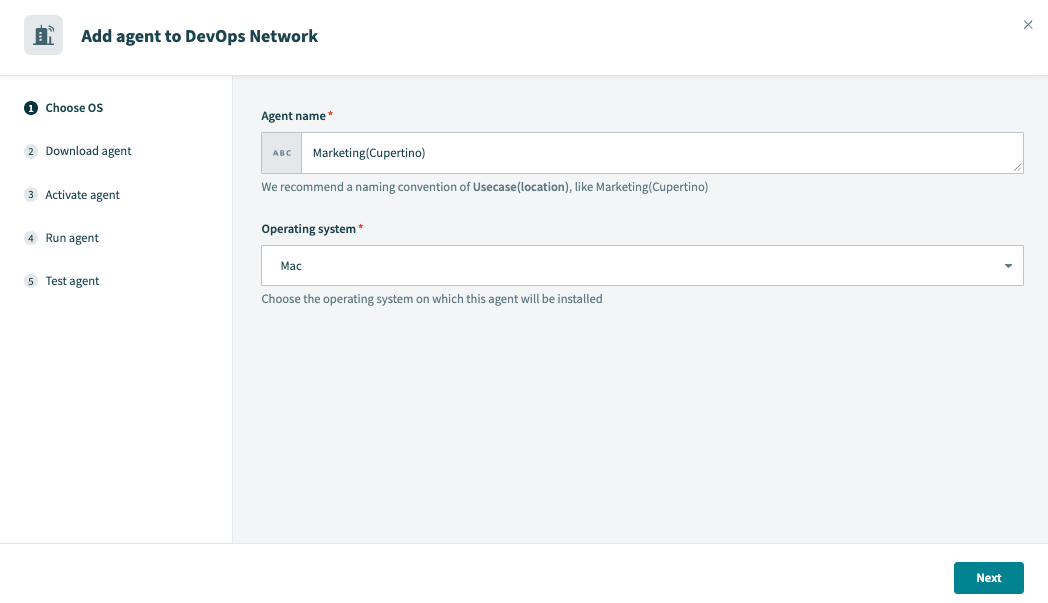Select the Choose OS step label
Viewport: 1048px width, 603px height.
pos(74,108)
